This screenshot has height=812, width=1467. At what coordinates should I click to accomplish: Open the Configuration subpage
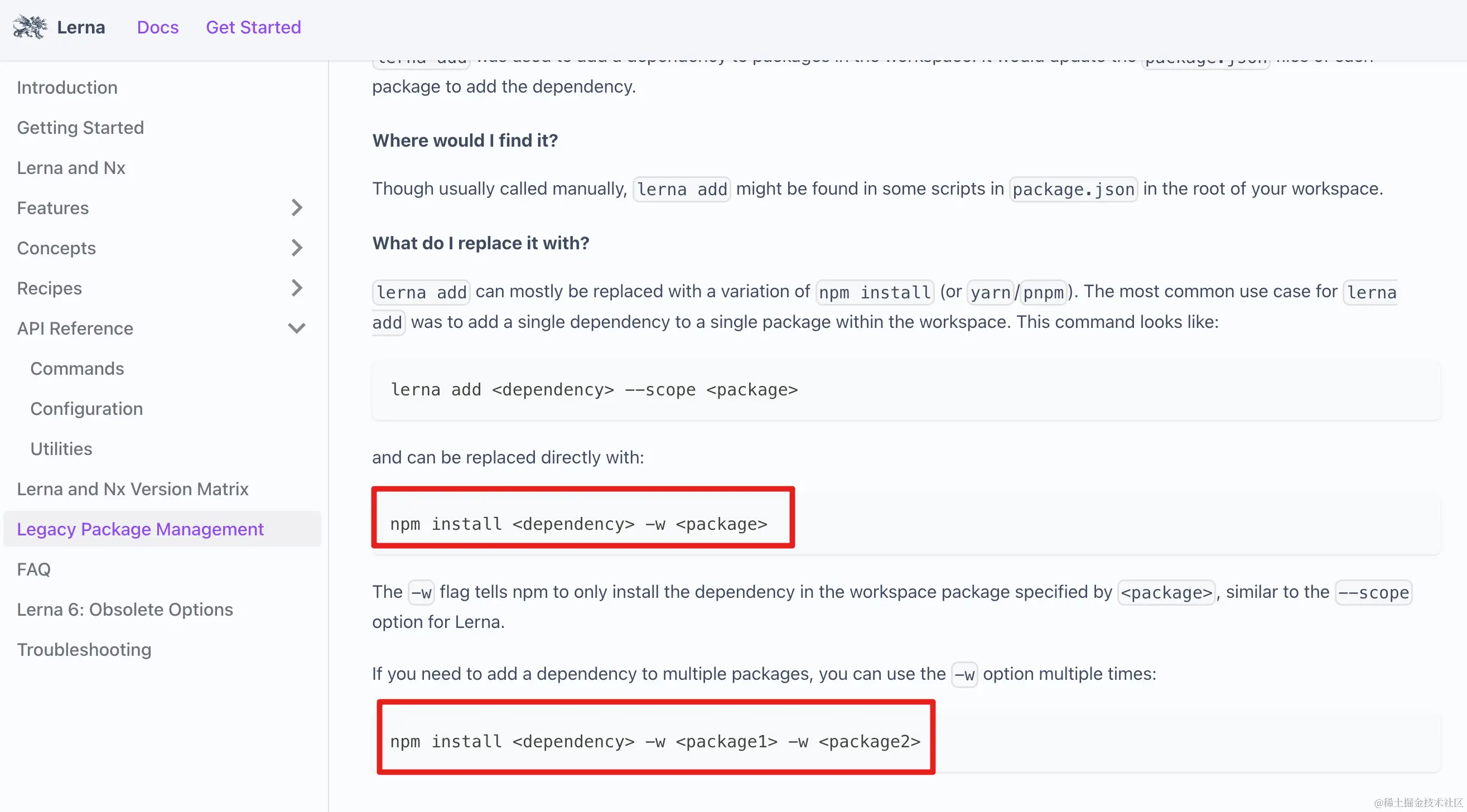[x=86, y=409]
